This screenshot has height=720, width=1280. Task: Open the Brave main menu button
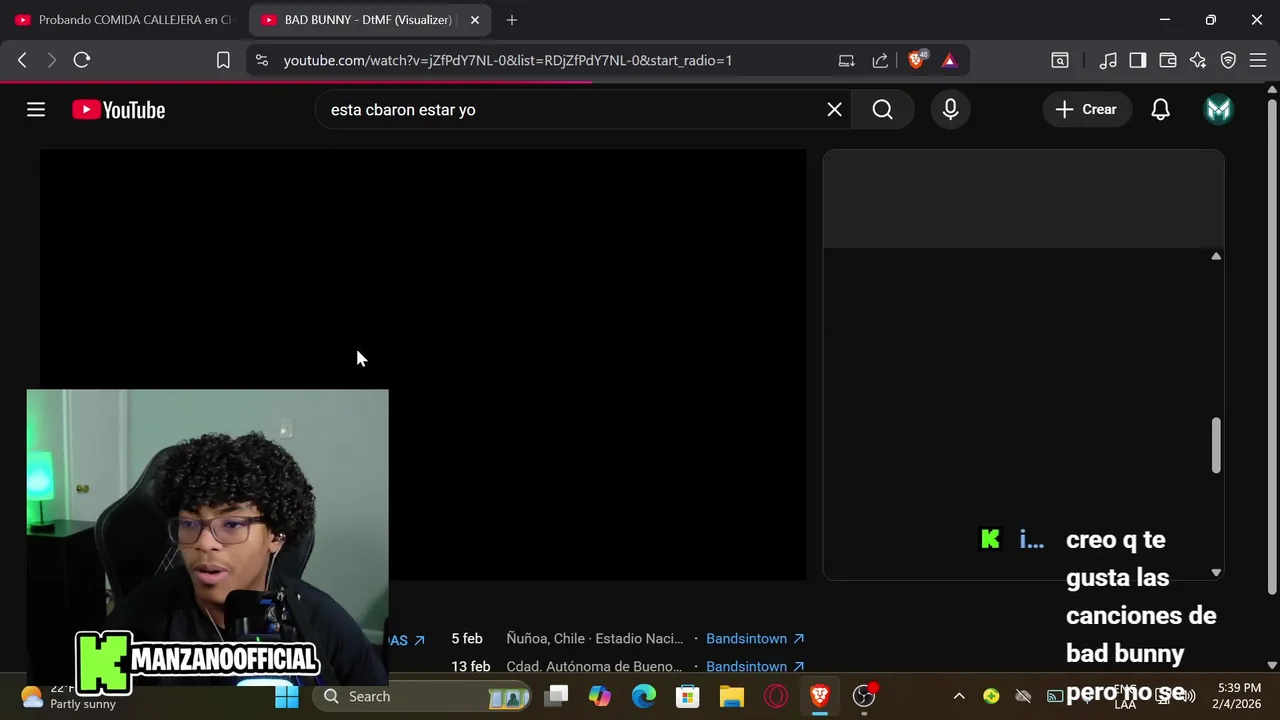[x=1258, y=60]
